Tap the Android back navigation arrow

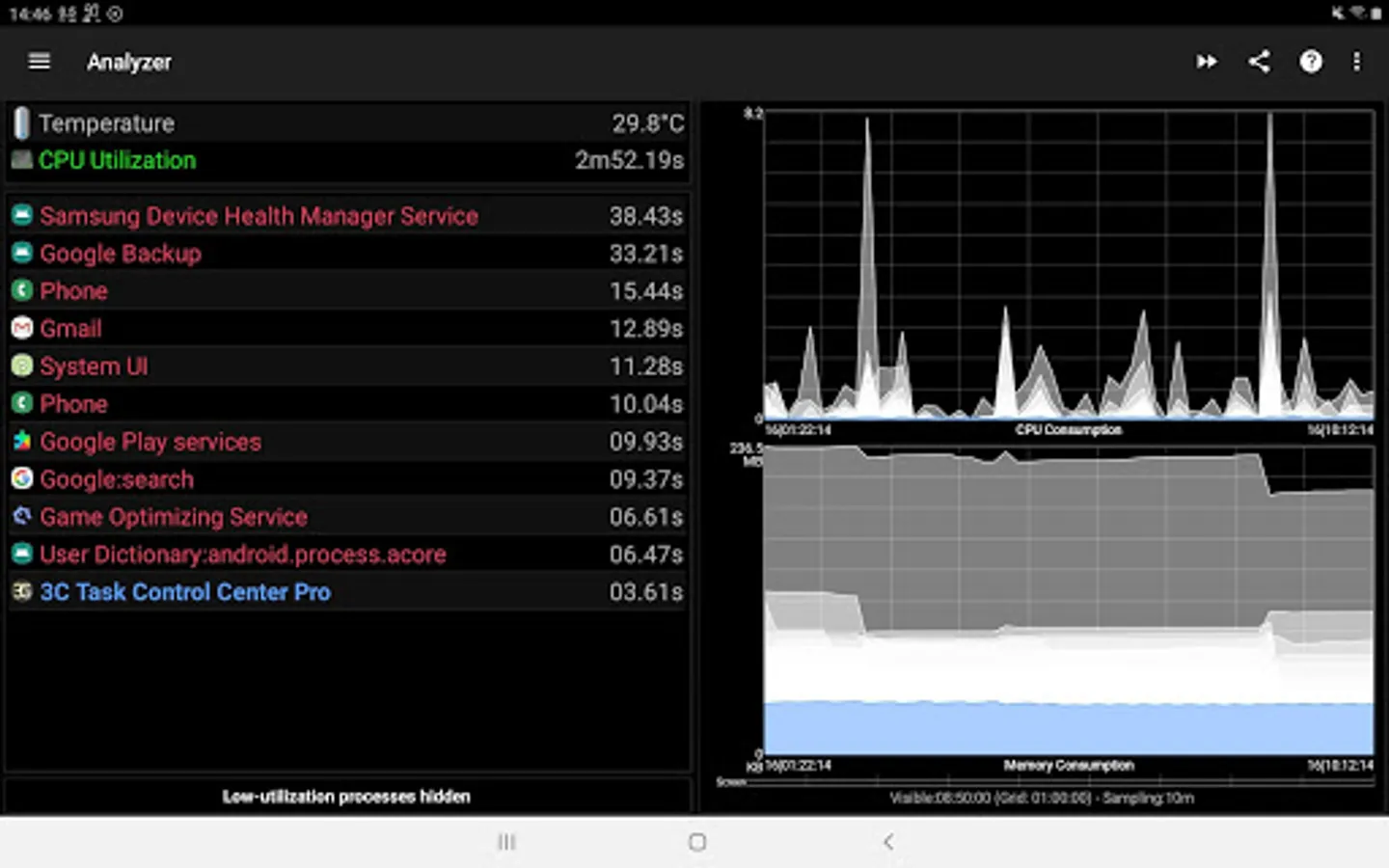click(888, 842)
